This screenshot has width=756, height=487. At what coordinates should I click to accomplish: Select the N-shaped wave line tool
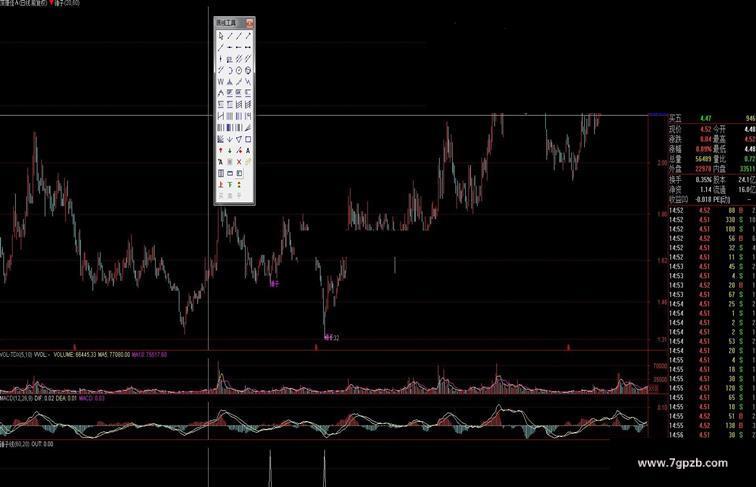[248, 82]
